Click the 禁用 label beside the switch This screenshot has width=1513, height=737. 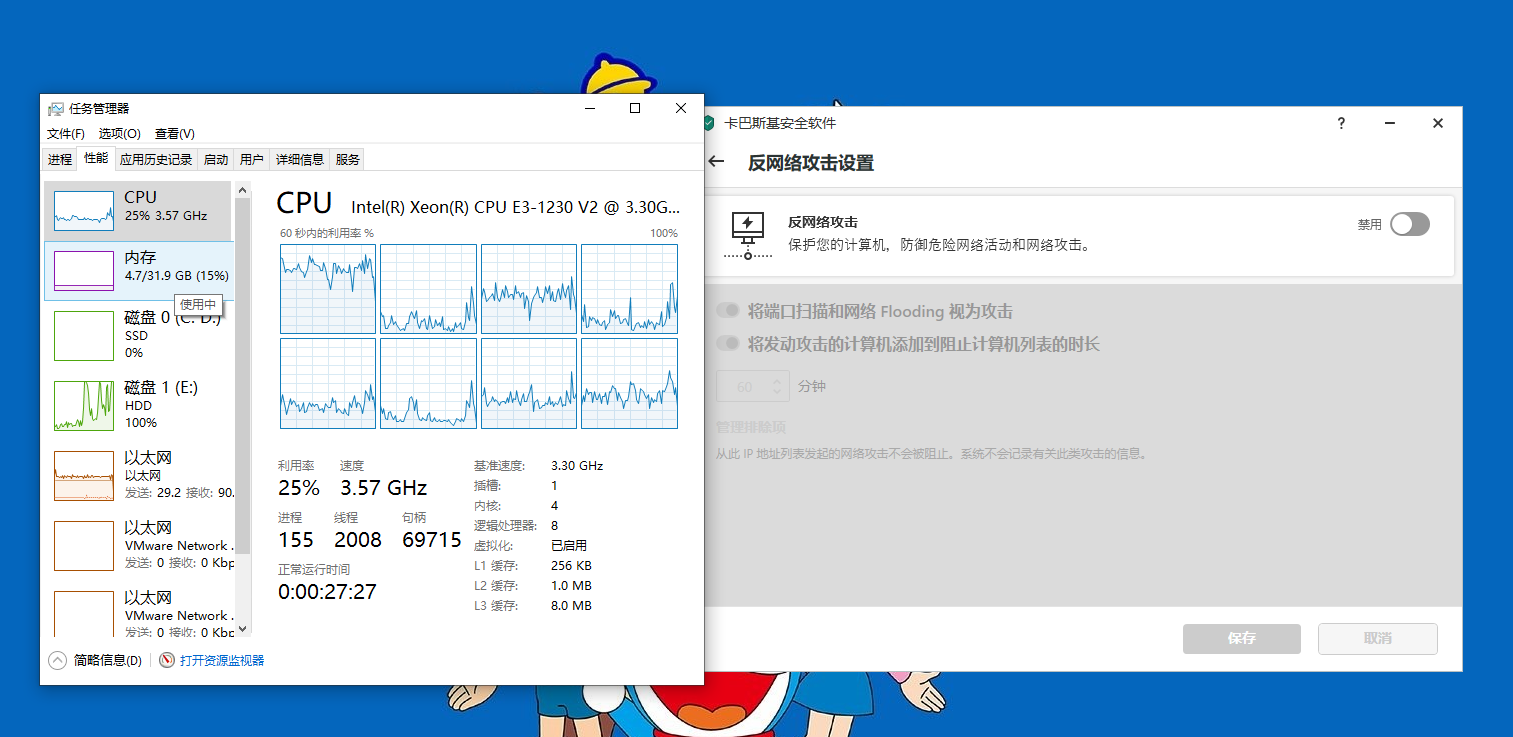pos(1369,225)
